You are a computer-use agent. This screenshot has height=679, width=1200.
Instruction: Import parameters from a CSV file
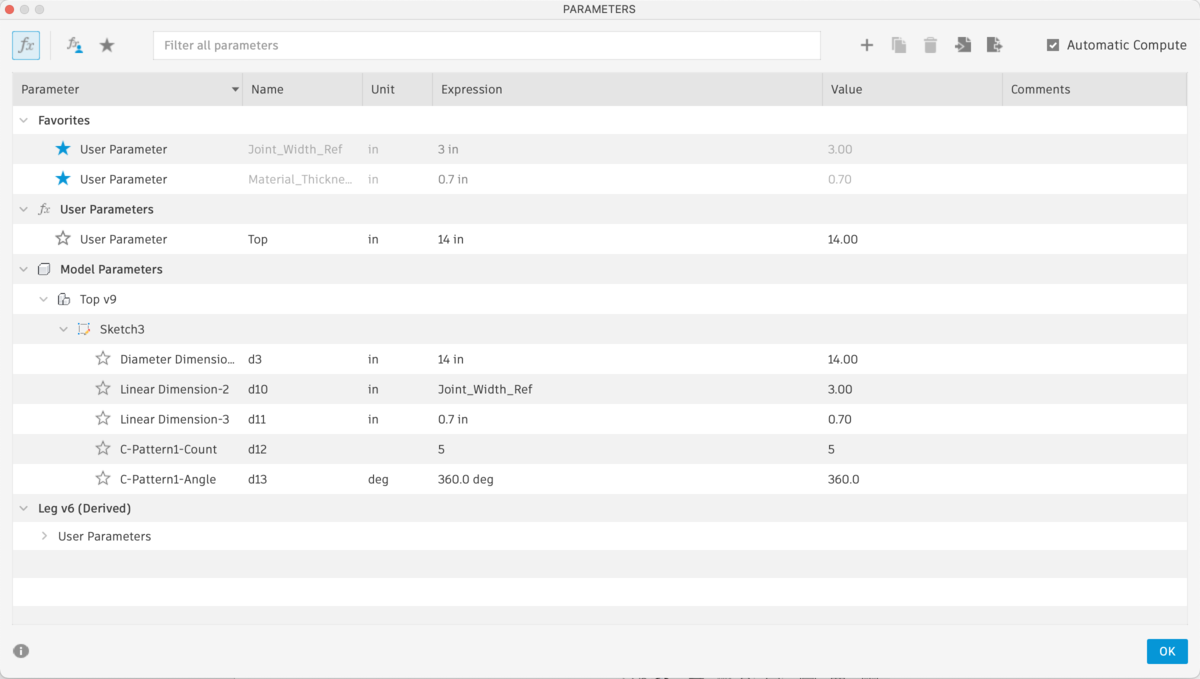(962, 45)
